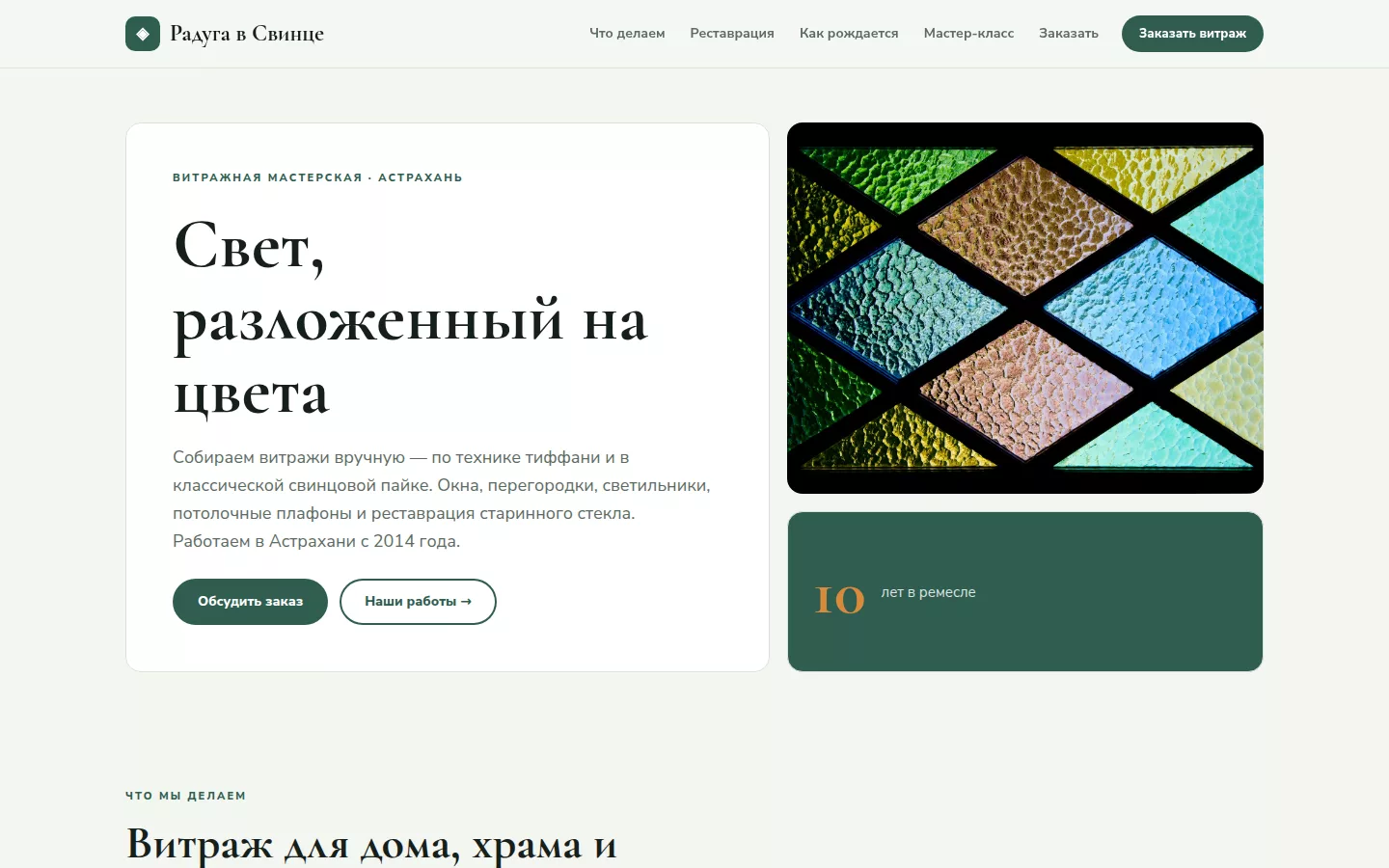The image size is (1389, 868).
Task: Click the Витраж для дома, храма и heading
Action: (371, 845)
